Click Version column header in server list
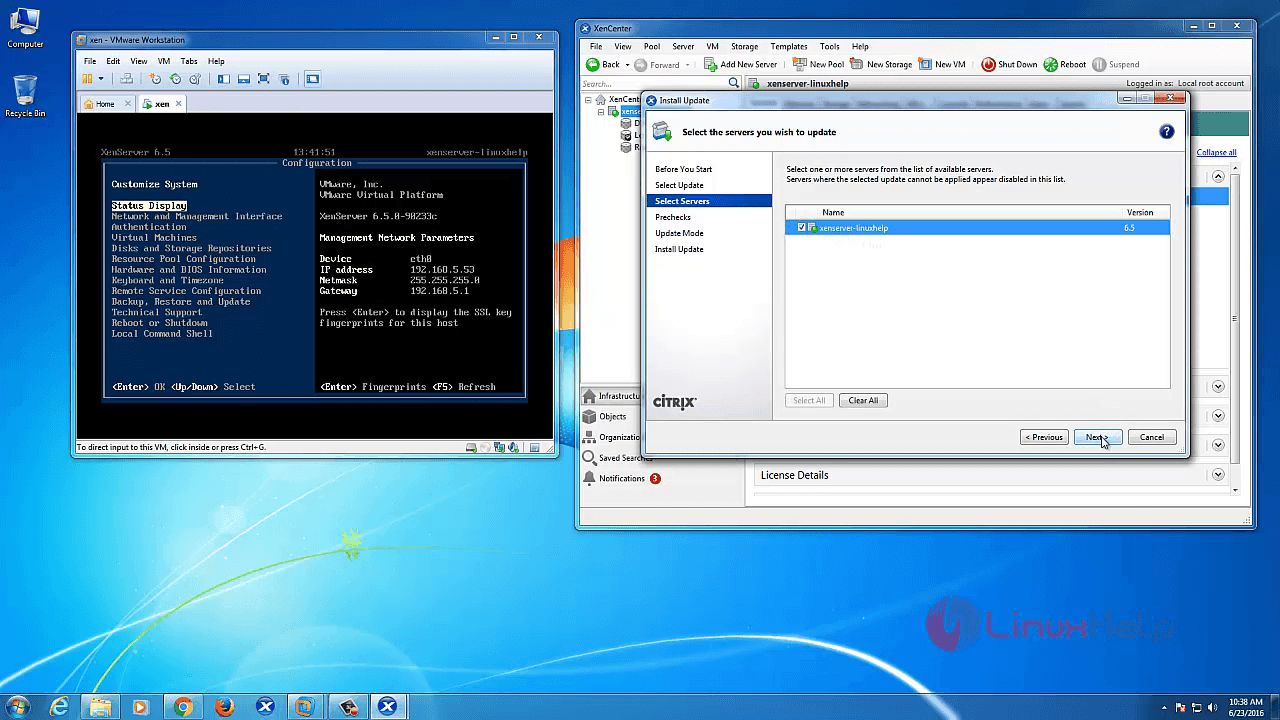The image size is (1280, 720). click(x=1140, y=212)
